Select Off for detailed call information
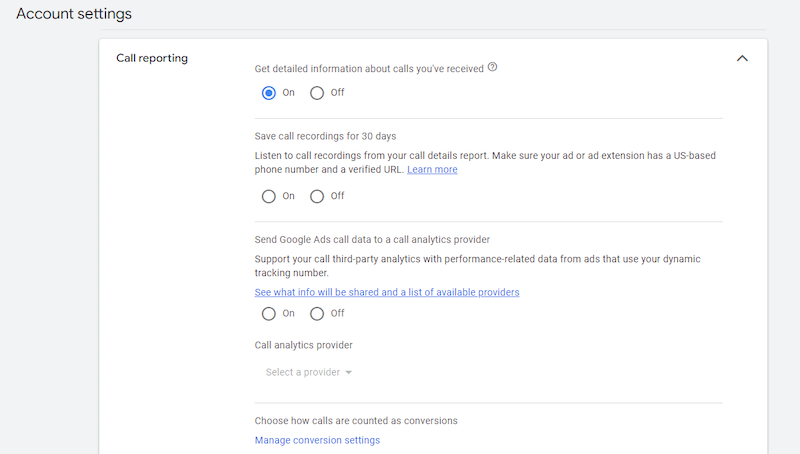Image resolution: width=800 pixels, height=454 pixels. (x=317, y=93)
